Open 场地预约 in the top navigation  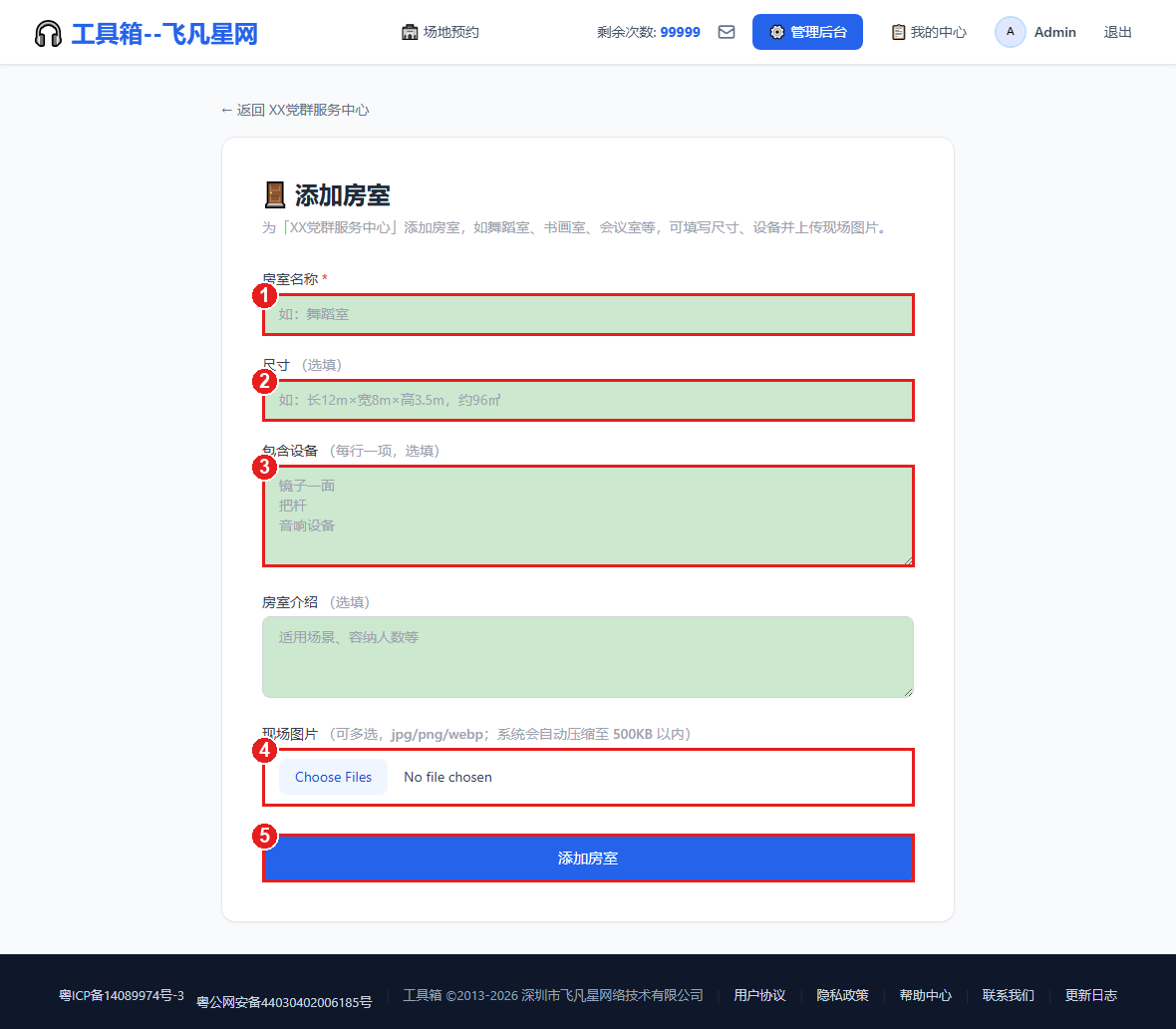[441, 32]
